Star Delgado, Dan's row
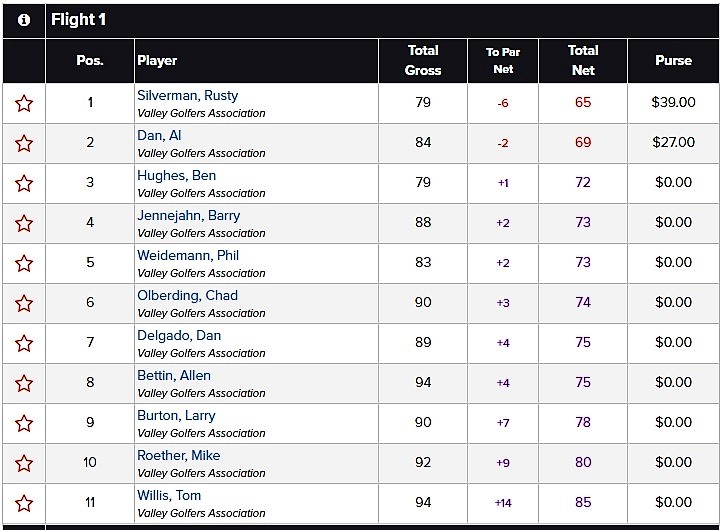Viewport: 723px width, 530px height. tap(24, 344)
